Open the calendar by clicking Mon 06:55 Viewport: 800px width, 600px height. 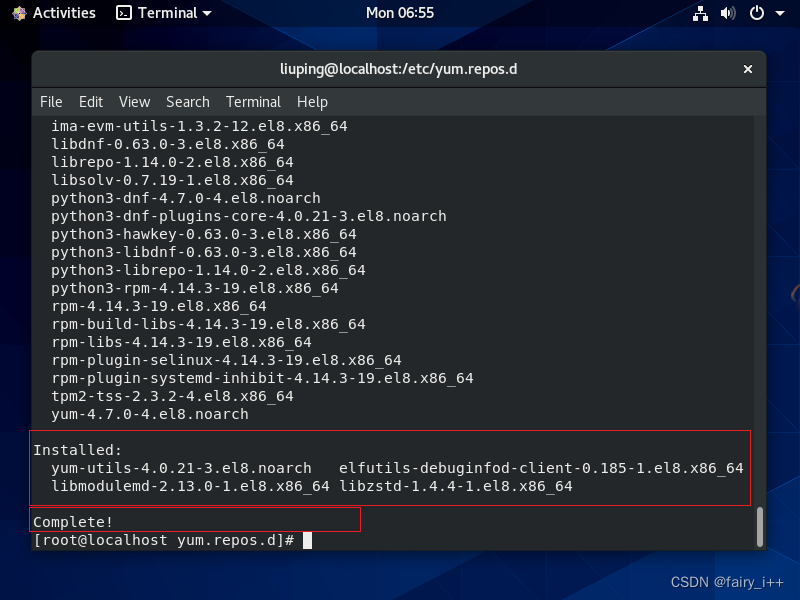tap(399, 13)
